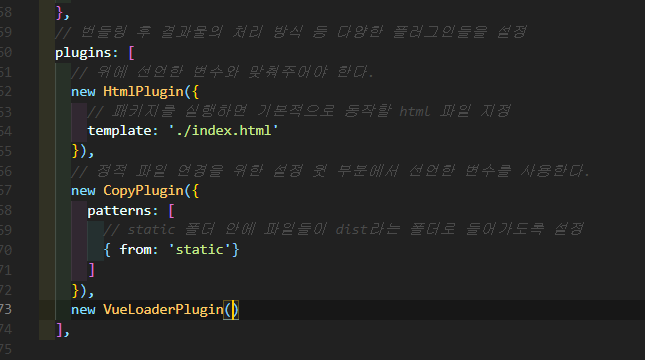
Task: Select the VueLoaderPlugin class name
Action: click(x=163, y=309)
